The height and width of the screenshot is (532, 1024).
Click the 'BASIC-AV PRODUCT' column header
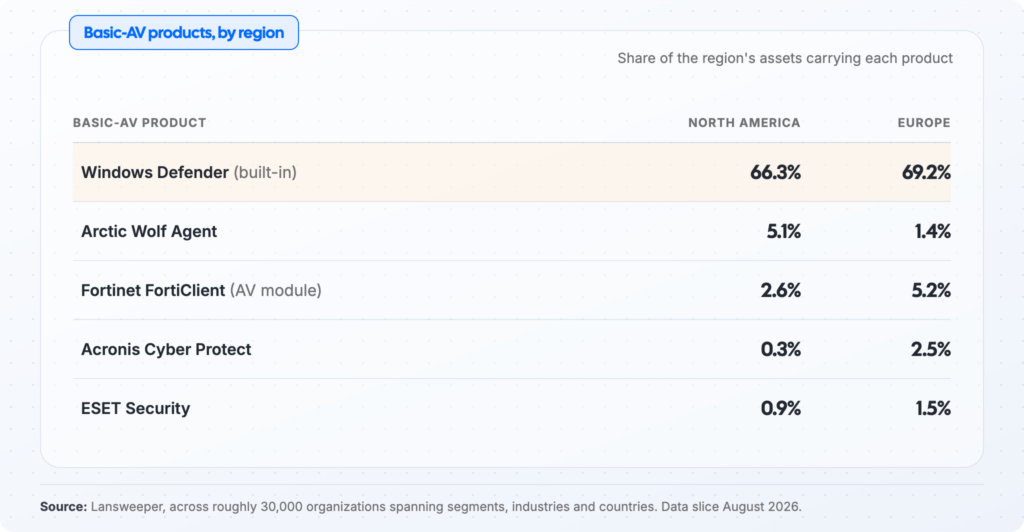pos(140,123)
